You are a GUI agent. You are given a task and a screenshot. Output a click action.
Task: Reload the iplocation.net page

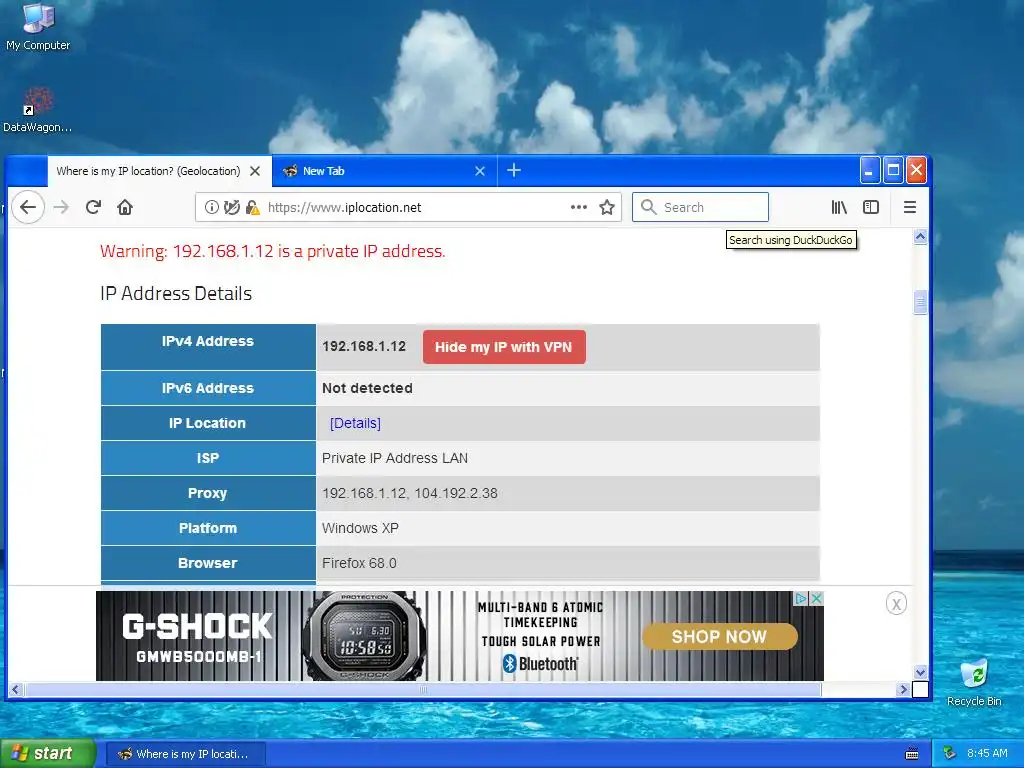[93, 207]
